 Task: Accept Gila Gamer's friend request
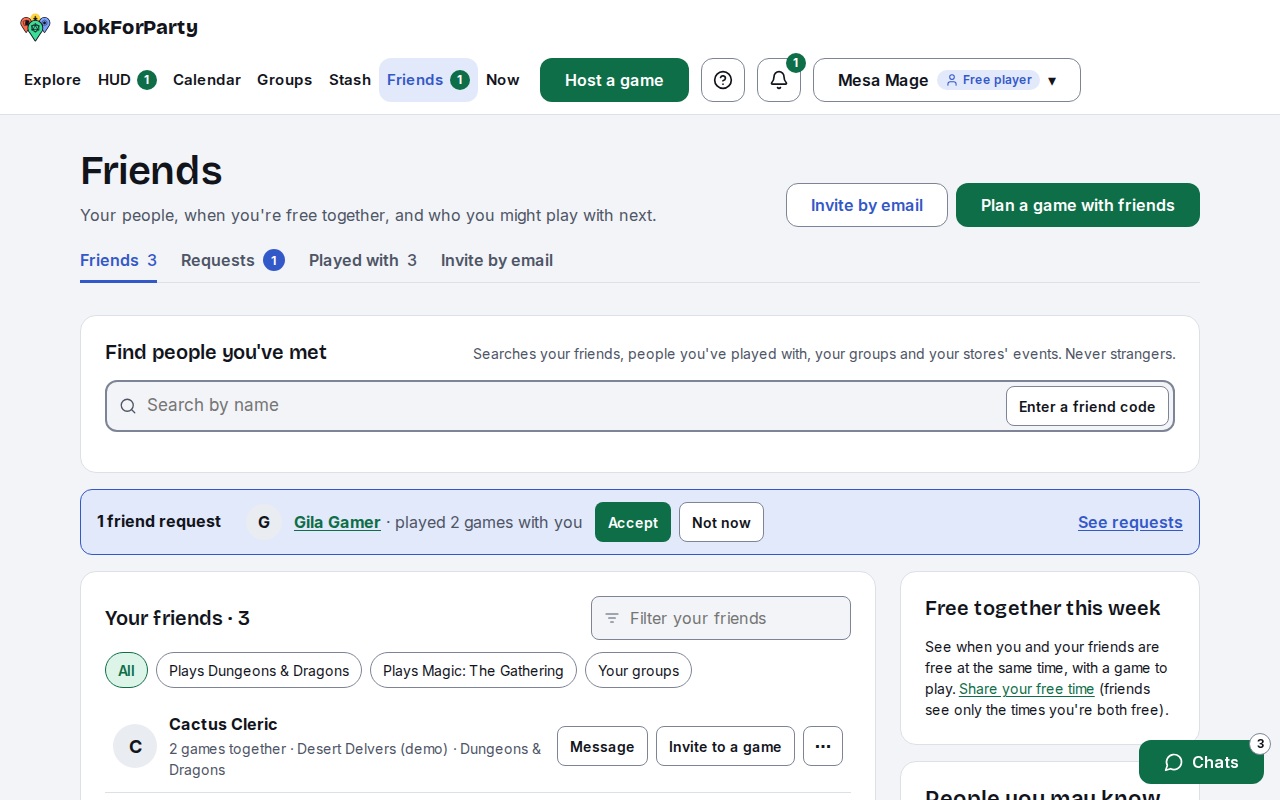(x=633, y=522)
